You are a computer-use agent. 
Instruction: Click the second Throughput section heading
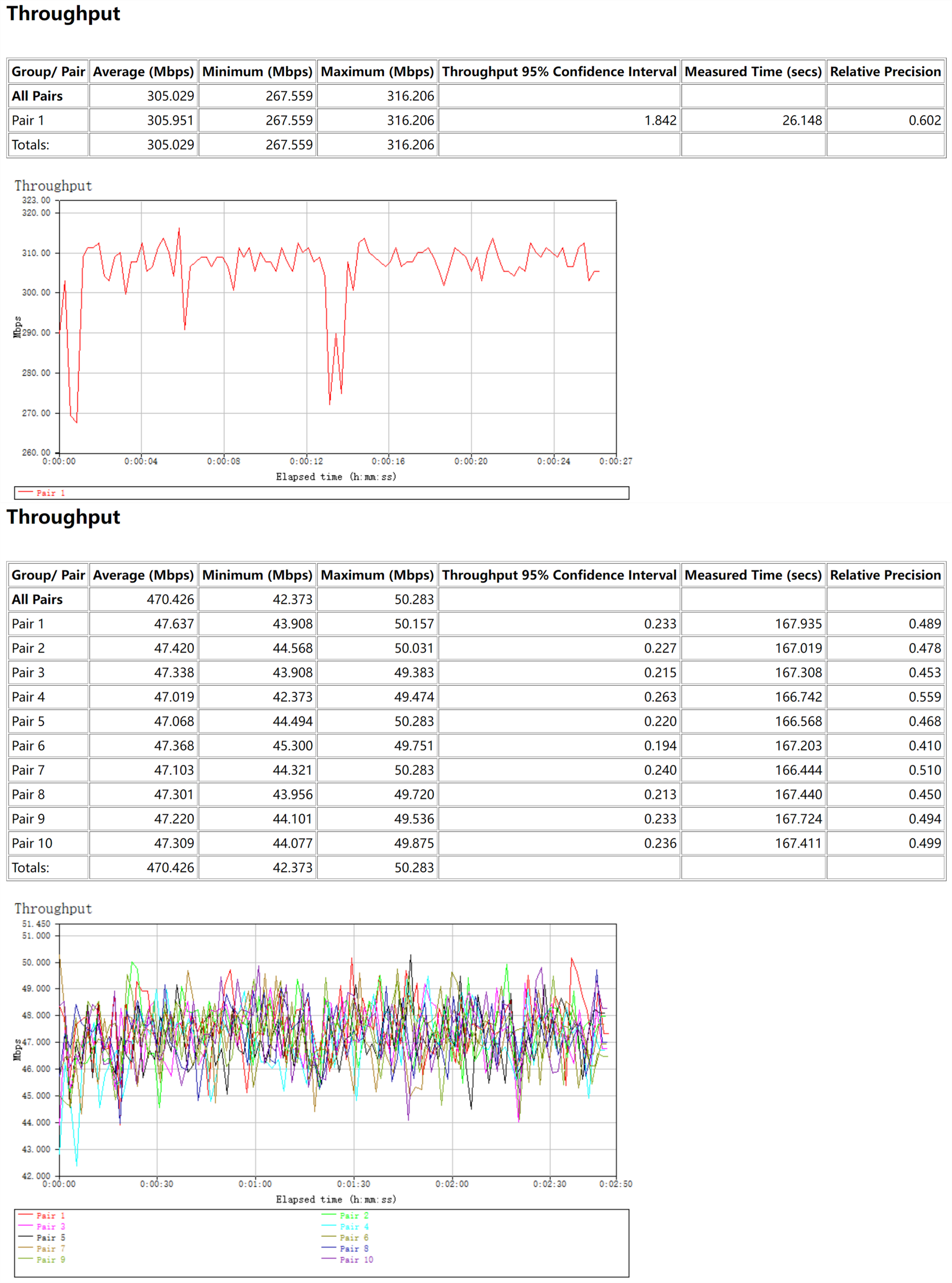click(x=64, y=517)
